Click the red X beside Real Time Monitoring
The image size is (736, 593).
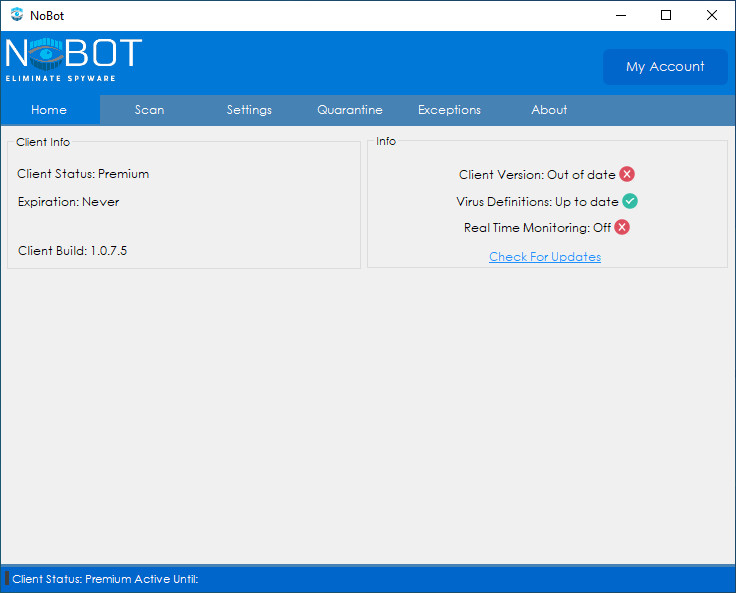pyautogui.click(x=622, y=227)
